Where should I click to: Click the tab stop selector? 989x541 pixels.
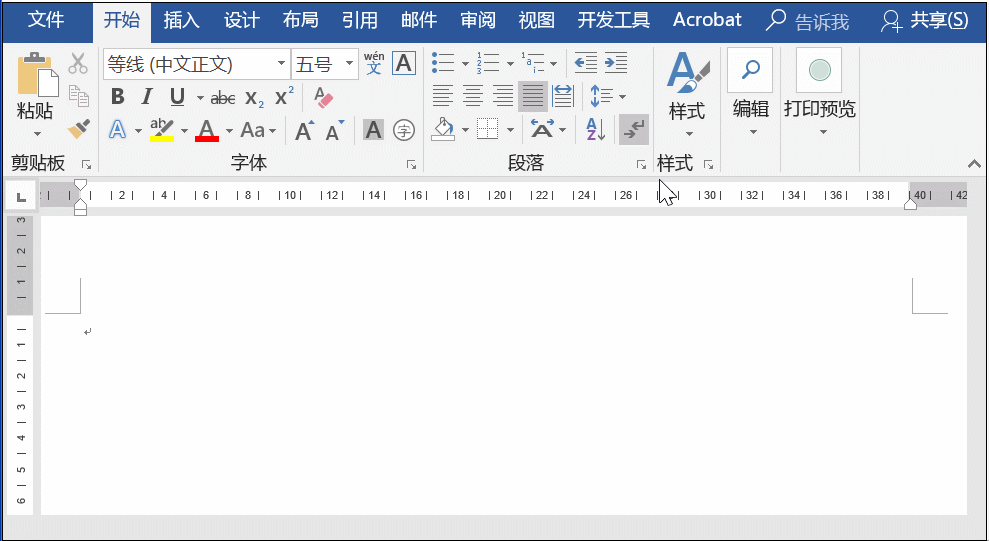21,197
